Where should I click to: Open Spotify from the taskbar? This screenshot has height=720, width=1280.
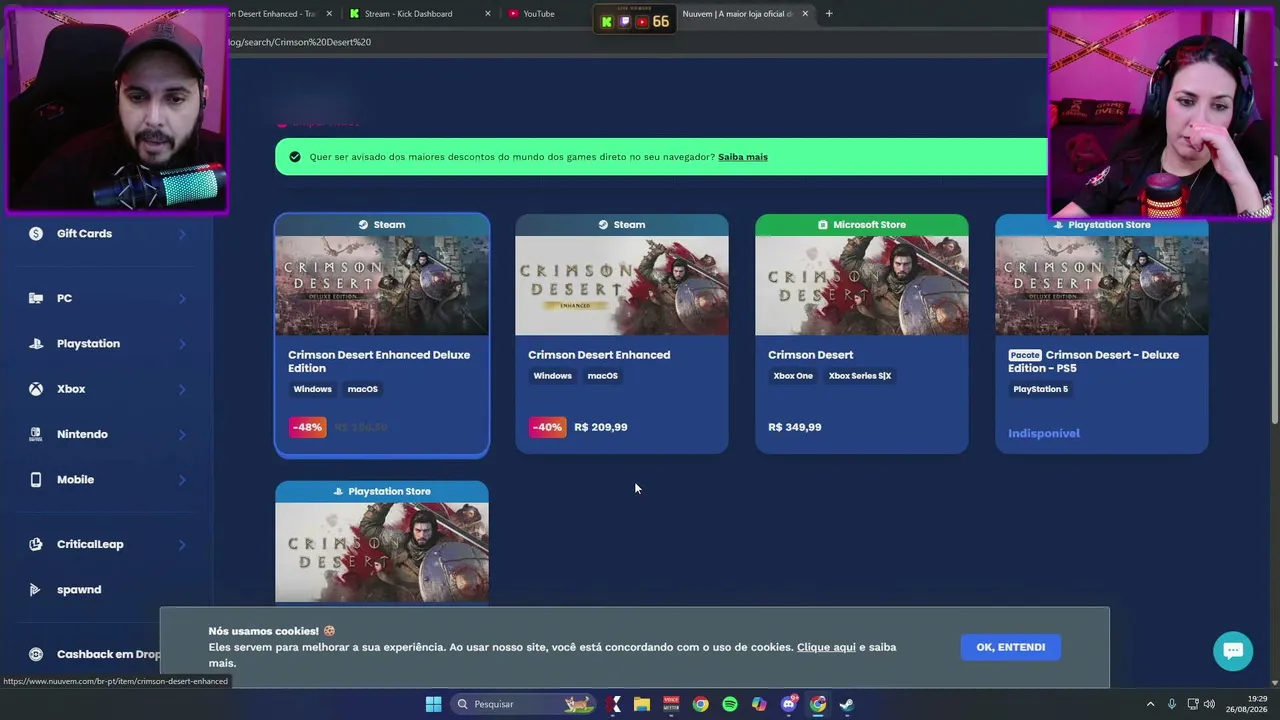point(730,704)
